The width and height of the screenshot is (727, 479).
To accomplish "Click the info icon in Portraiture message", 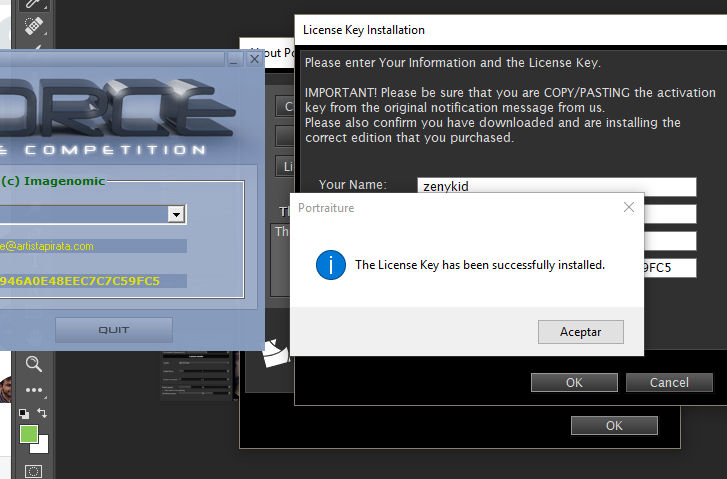I will [331, 265].
